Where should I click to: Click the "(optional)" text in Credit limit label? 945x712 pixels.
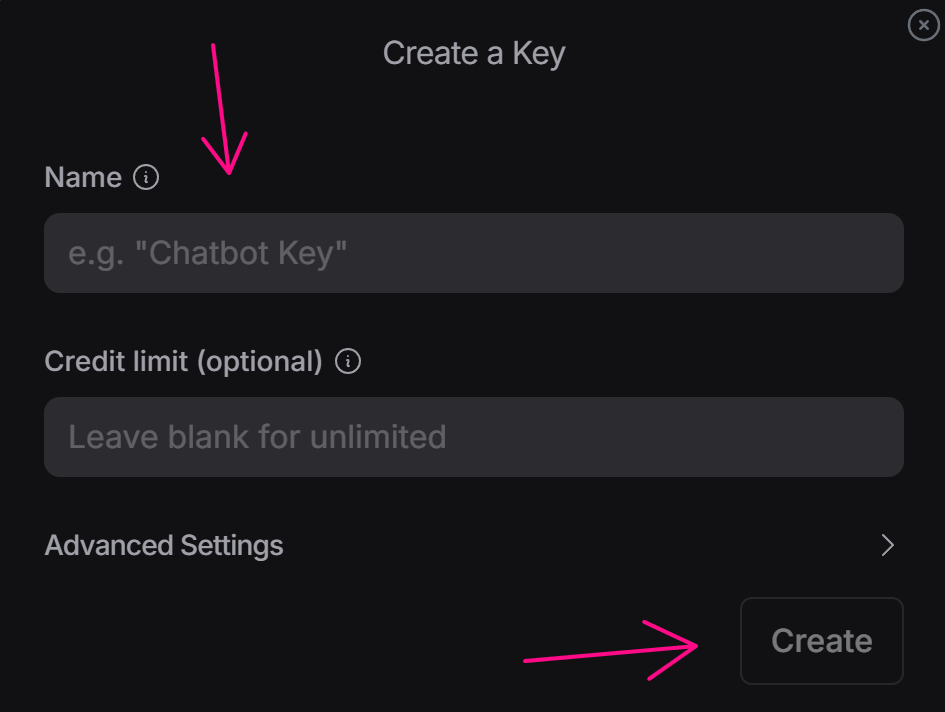(259, 362)
